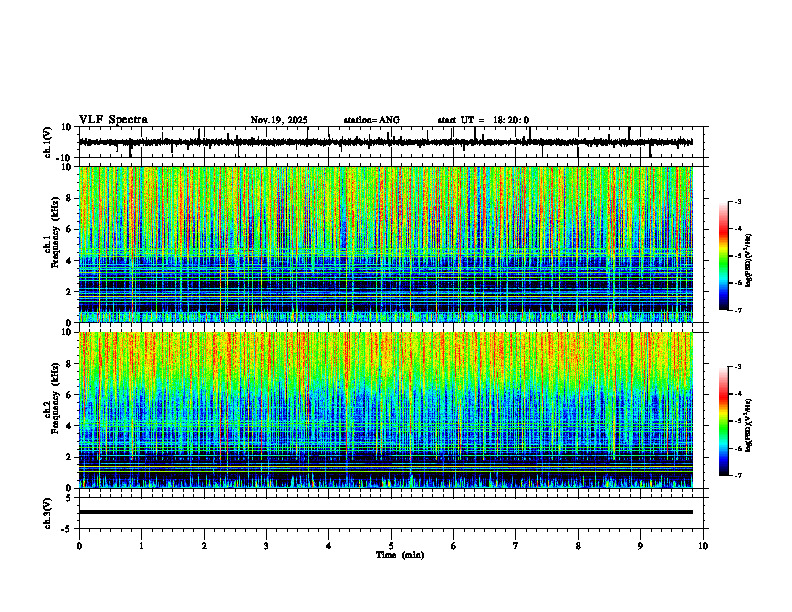Click time axis tick label "4"
792x612 pixels.
click(329, 546)
